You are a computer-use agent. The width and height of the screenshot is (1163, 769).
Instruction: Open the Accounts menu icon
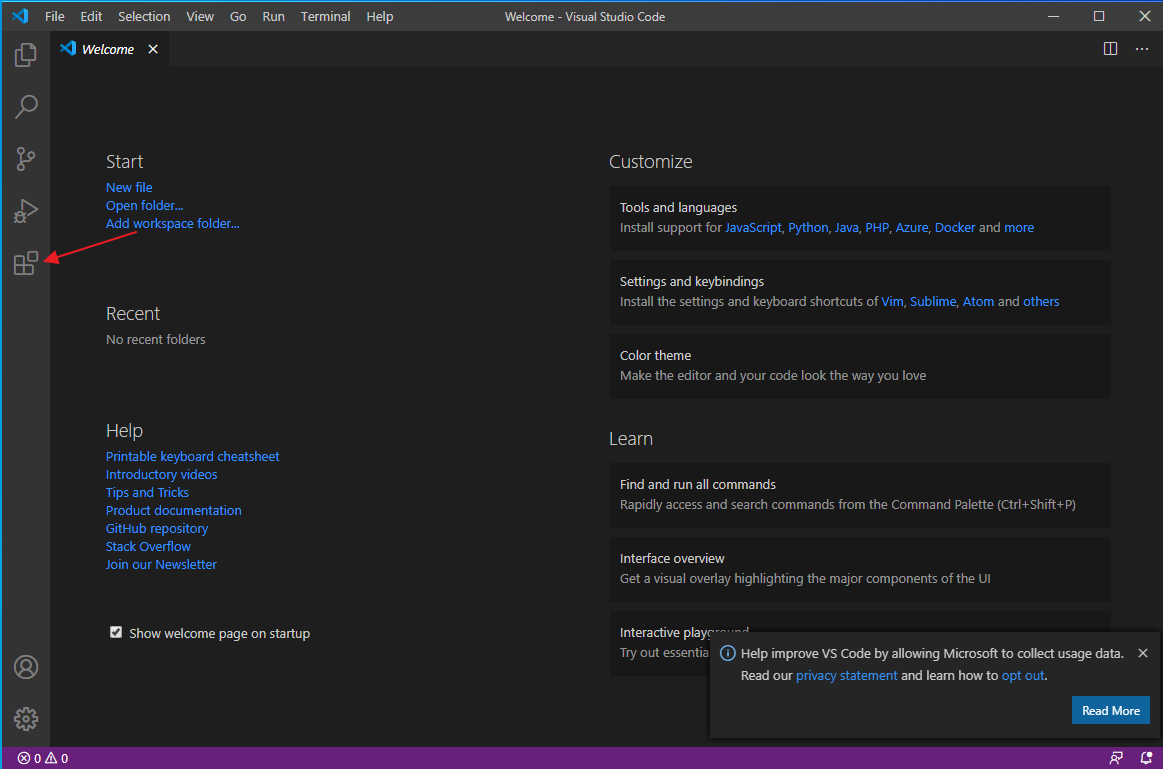(26, 667)
